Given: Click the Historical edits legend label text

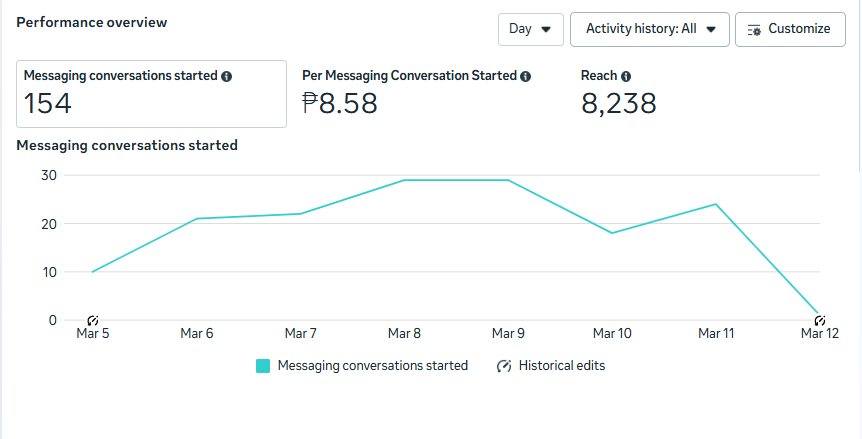Looking at the screenshot, I should (561, 366).
